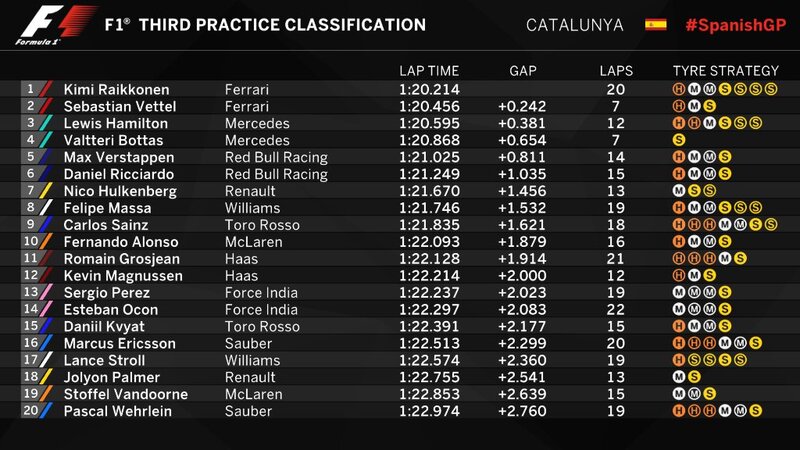800x450 pixels.
Task: Select the lone soft tyre in Bottas's row
Action: click(679, 140)
